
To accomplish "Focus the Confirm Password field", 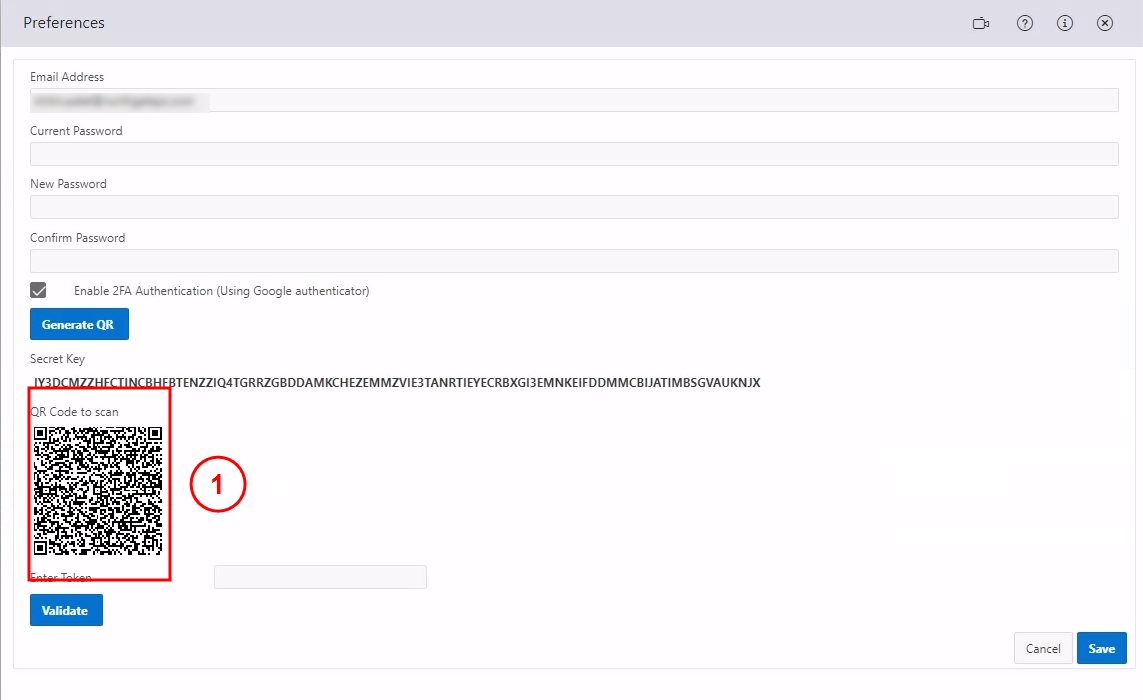I will click(573, 261).
